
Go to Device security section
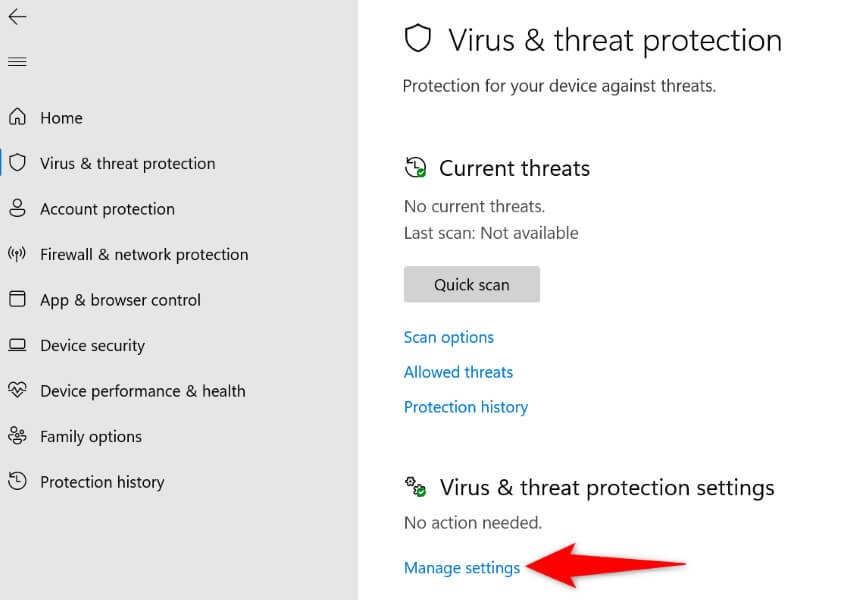pyautogui.click(x=92, y=345)
